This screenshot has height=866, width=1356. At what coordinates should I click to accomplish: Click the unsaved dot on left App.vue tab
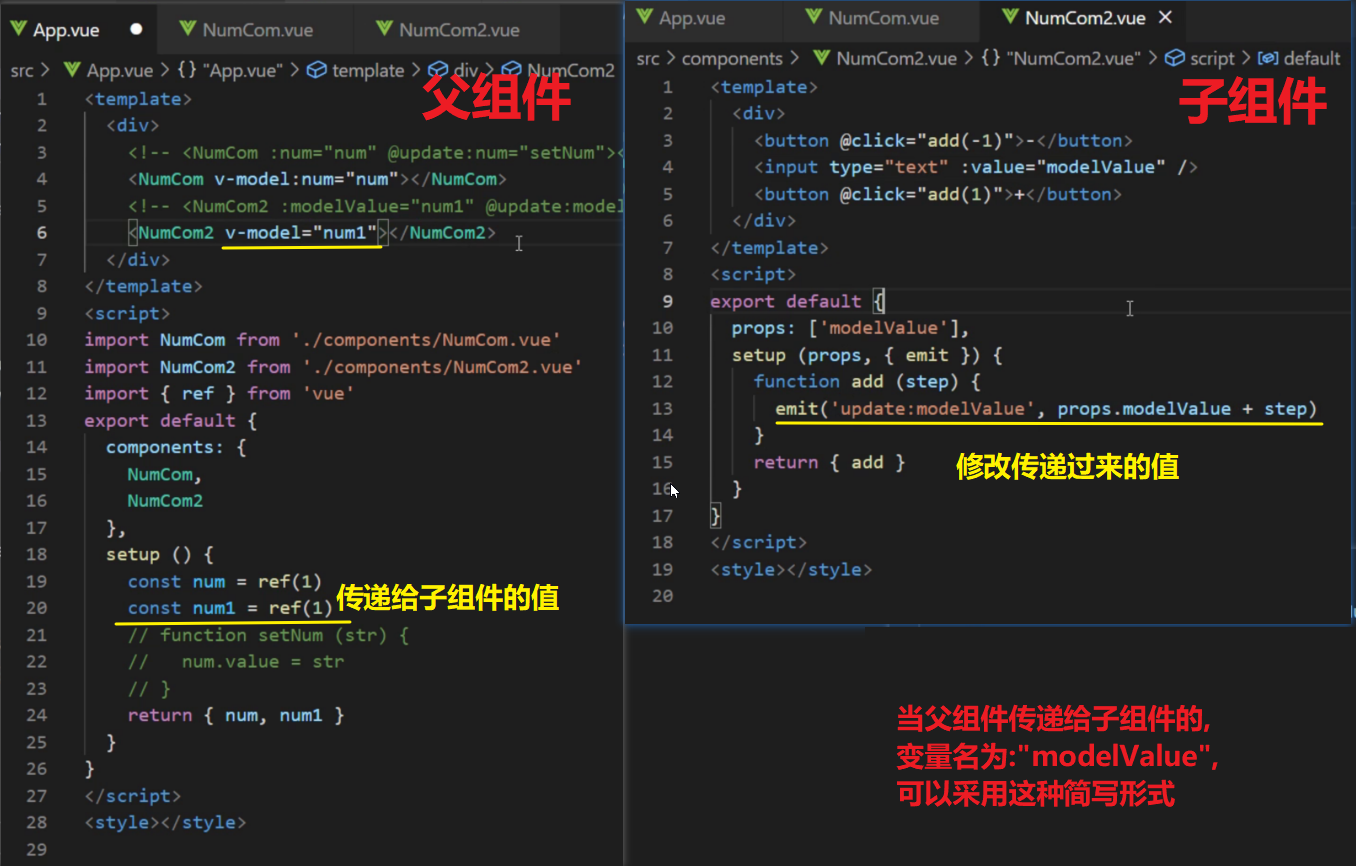click(x=136, y=30)
